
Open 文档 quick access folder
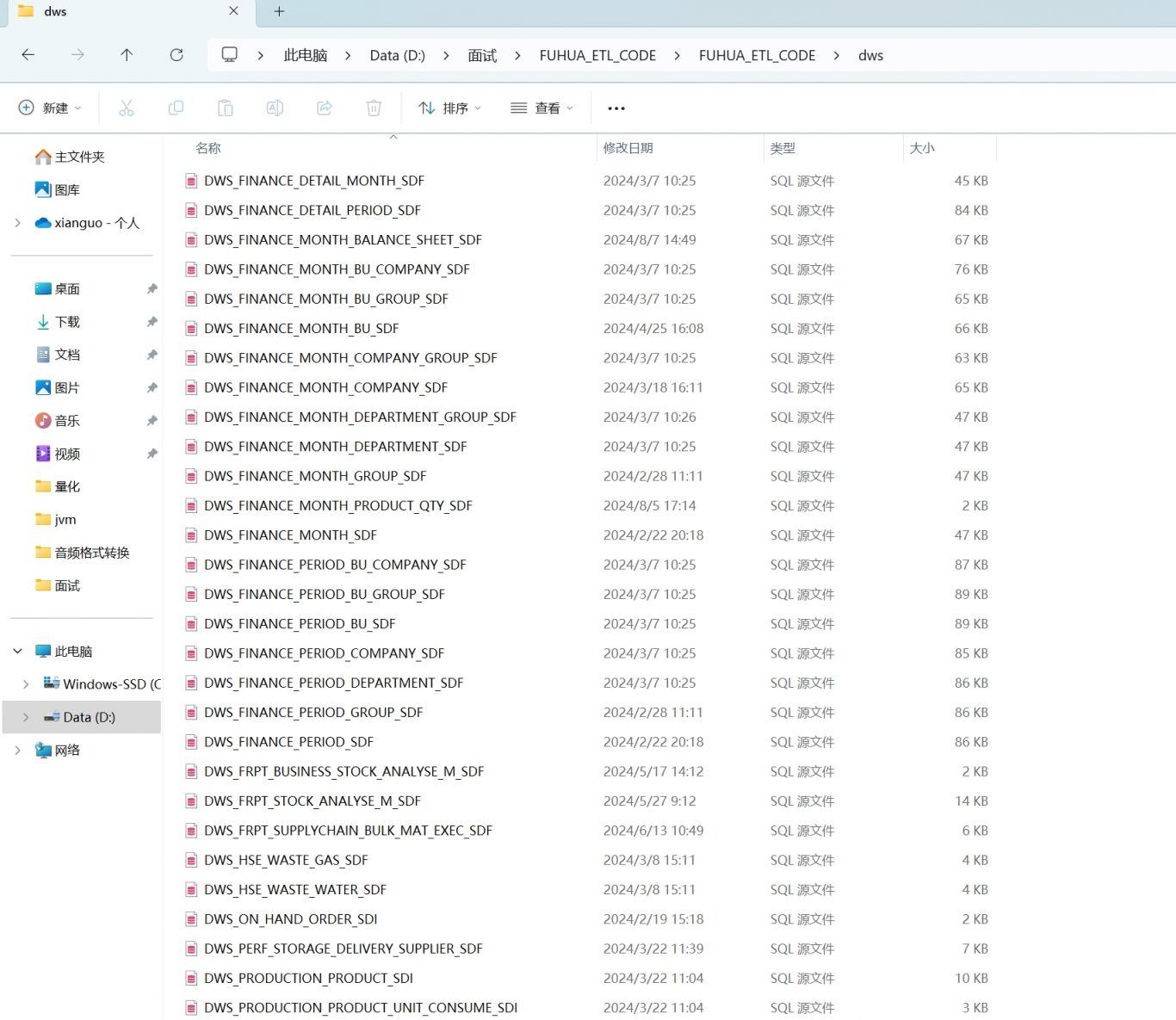(x=57, y=355)
